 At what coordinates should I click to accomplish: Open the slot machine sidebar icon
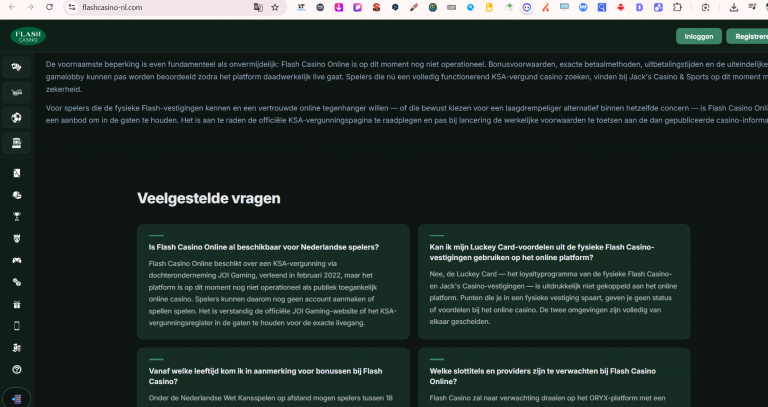[17, 143]
